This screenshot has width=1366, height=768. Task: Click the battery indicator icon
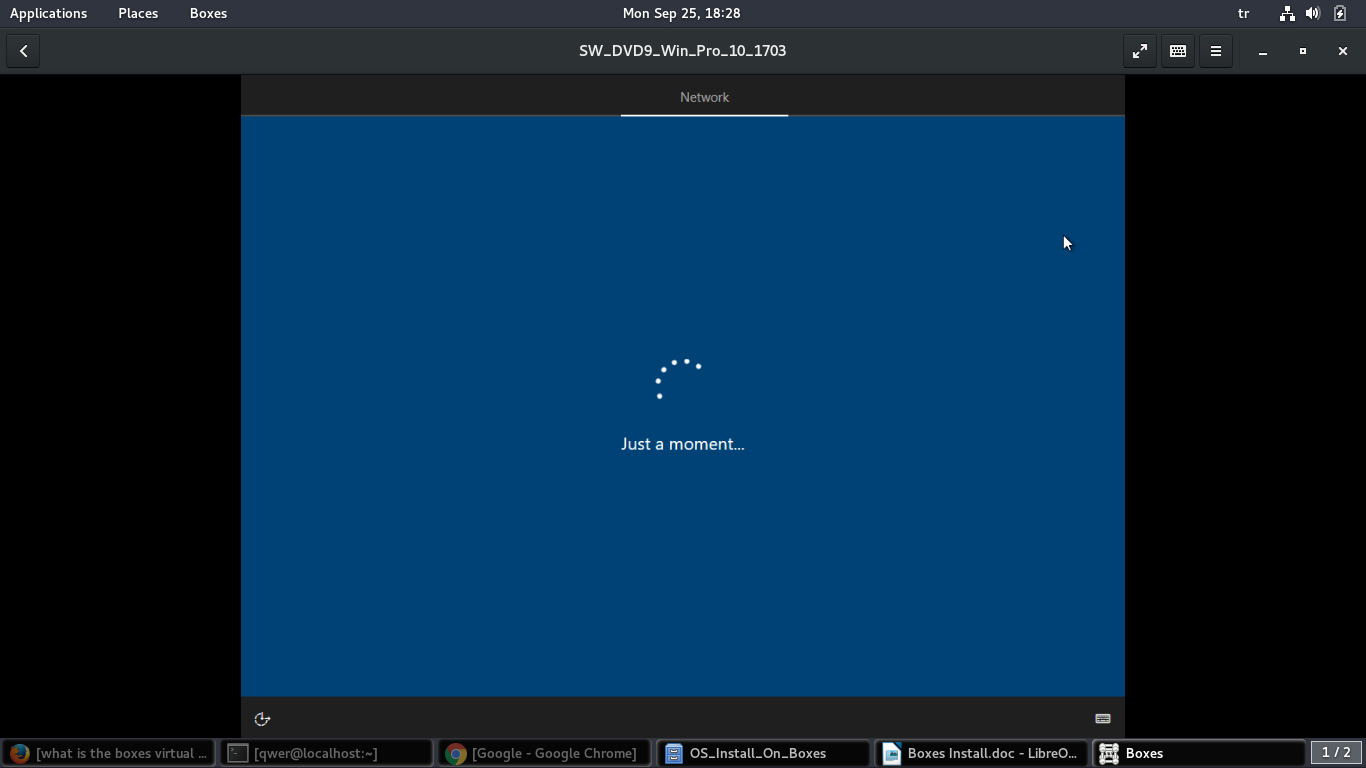[x=1340, y=13]
